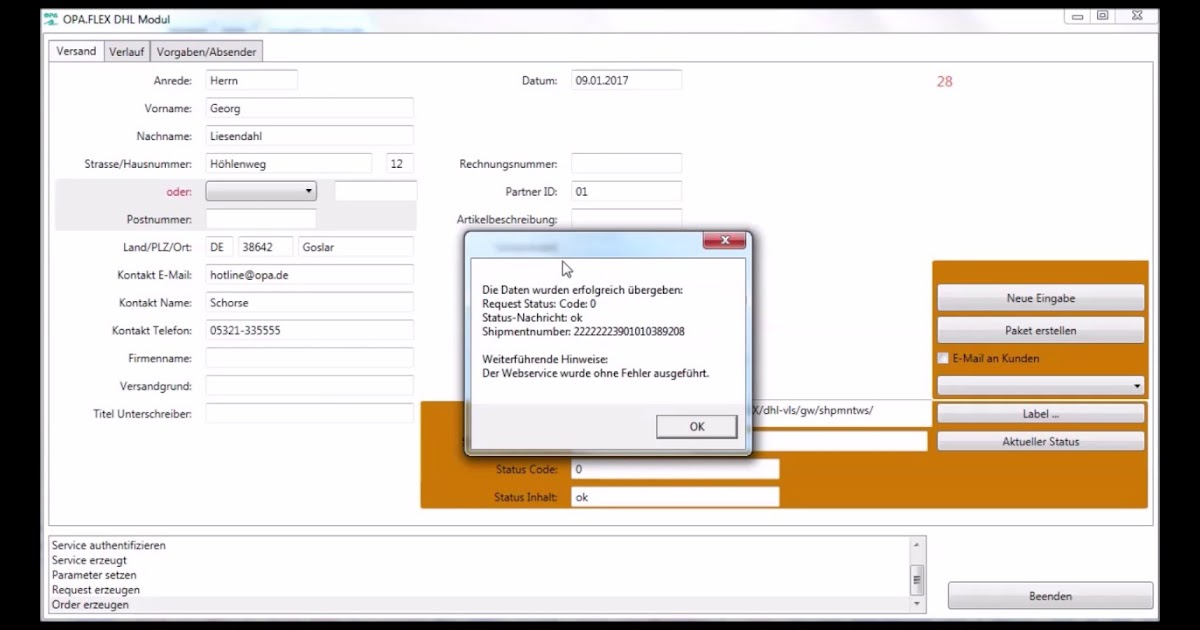
Task: Click the Kontakt Telefon field
Action: pos(310,330)
